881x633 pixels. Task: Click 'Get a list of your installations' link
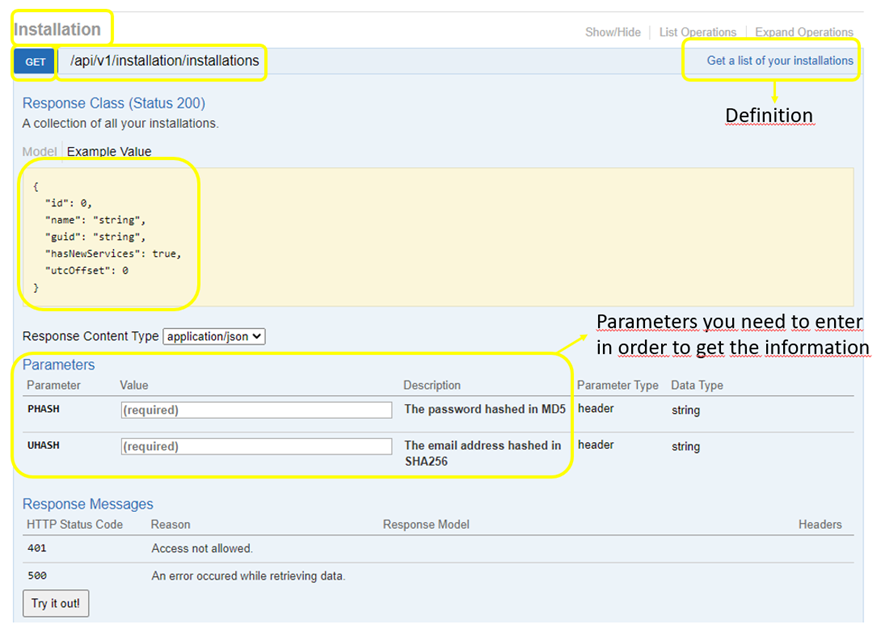(x=779, y=61)
